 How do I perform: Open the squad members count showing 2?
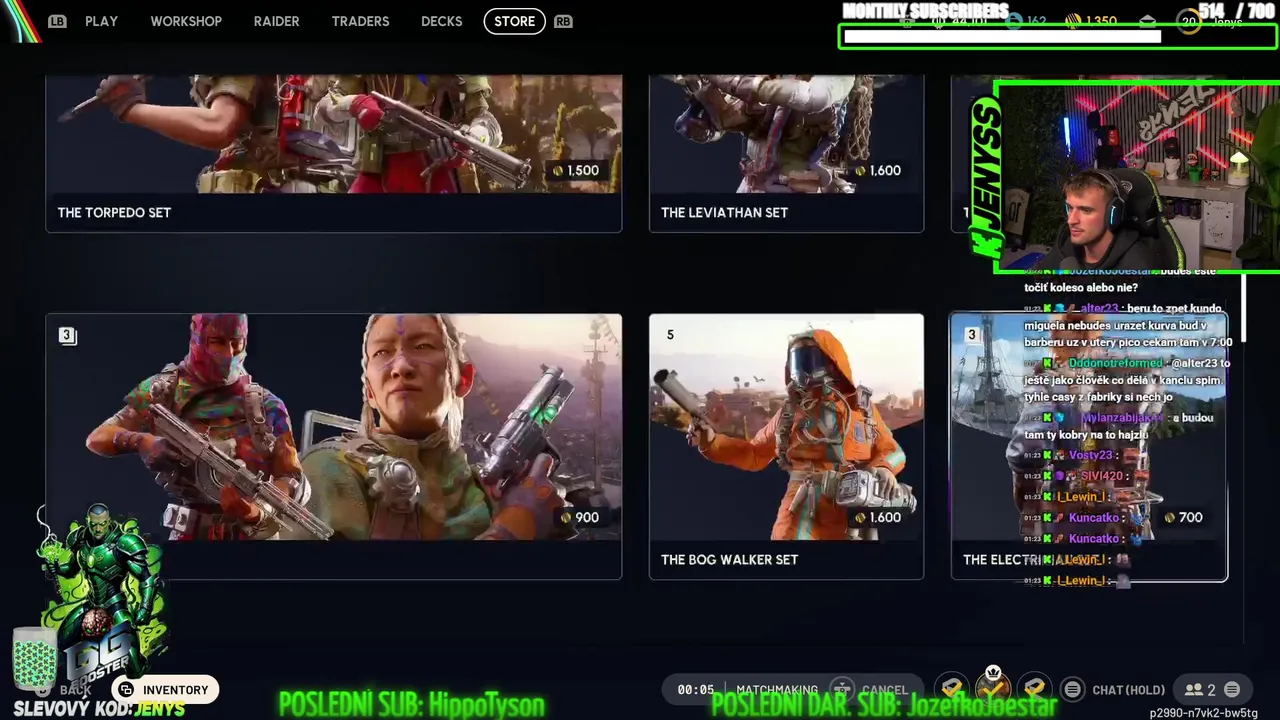(x=1200, y=690)
